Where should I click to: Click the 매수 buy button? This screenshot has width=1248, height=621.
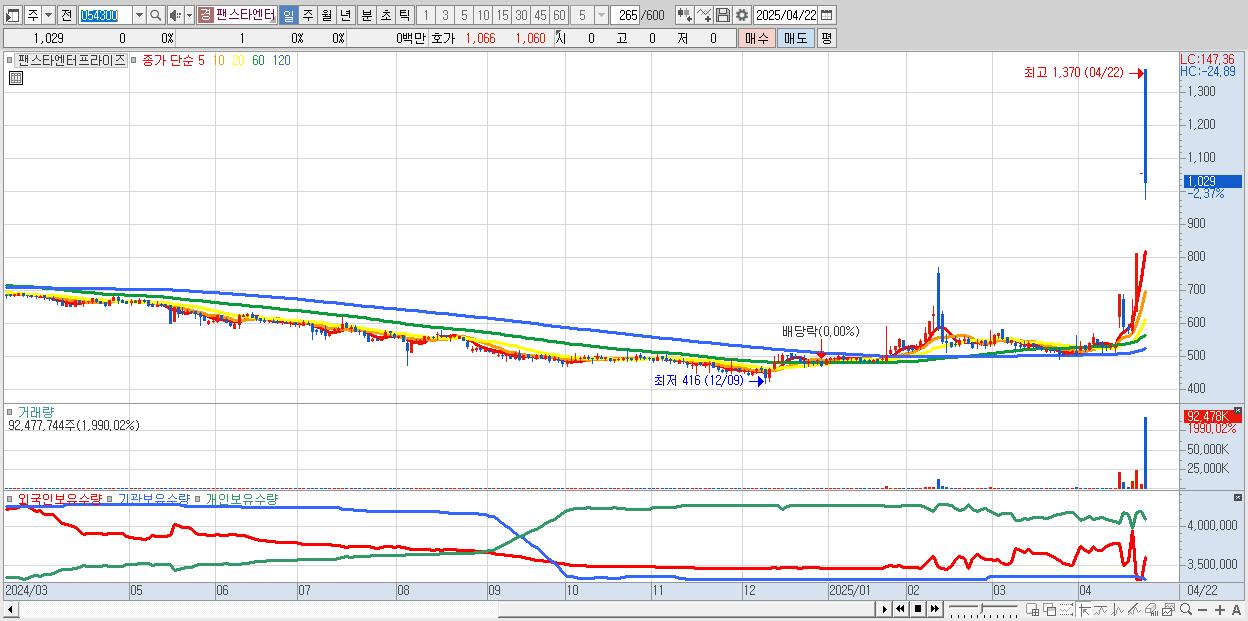click(x=756, y=38)
